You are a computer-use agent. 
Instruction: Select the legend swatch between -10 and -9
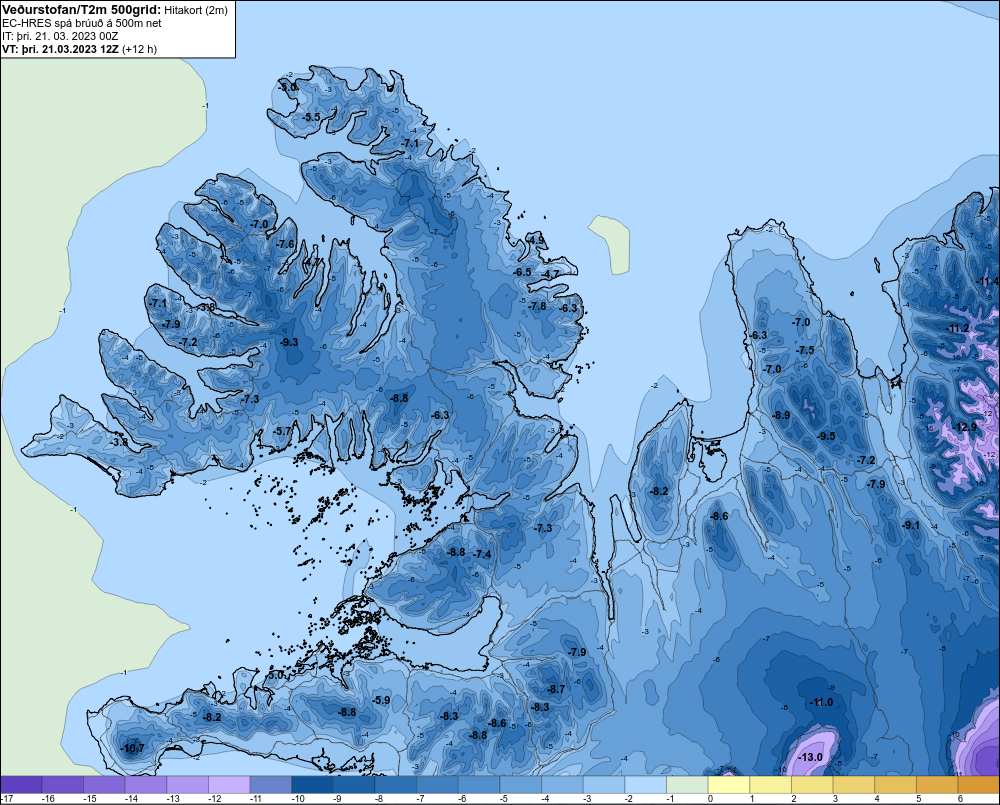312,785
